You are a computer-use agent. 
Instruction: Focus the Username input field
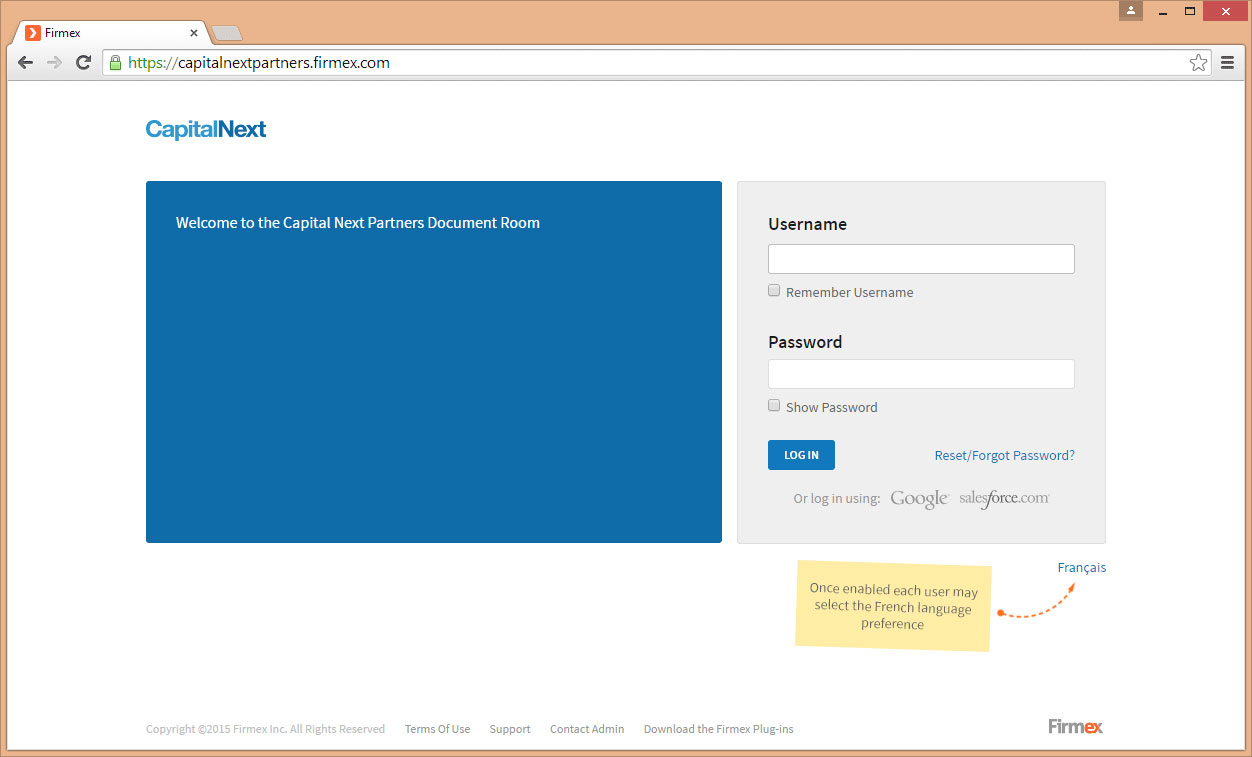pyautogui.click(x=921, y=259)
